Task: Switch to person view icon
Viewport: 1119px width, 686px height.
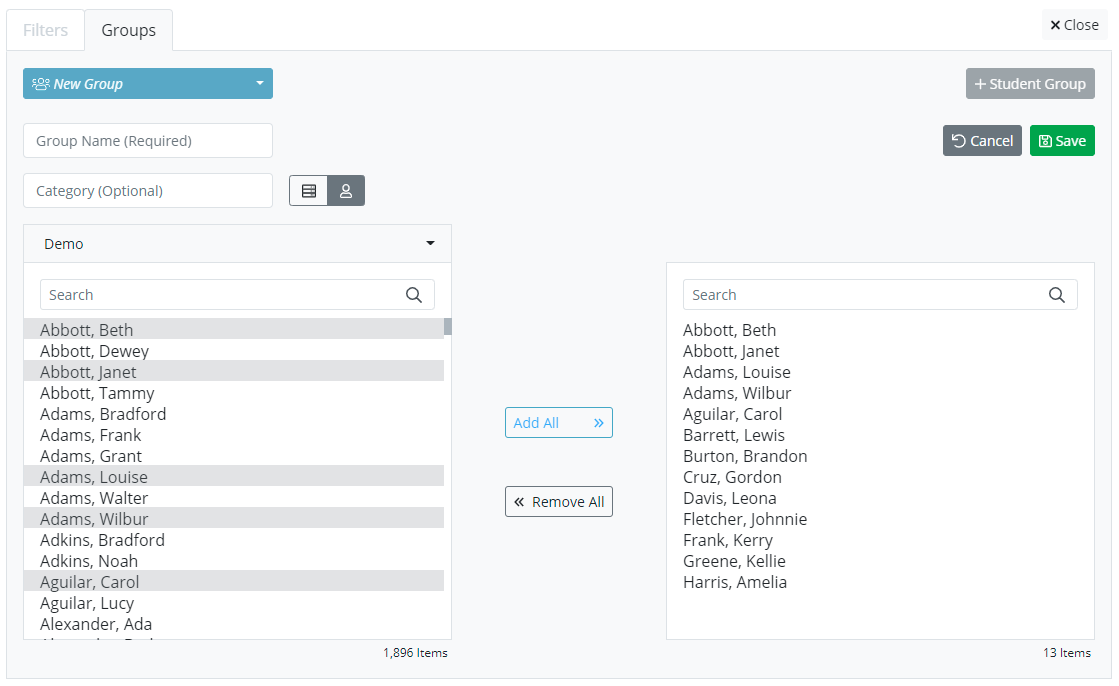Action: (346, 191)
